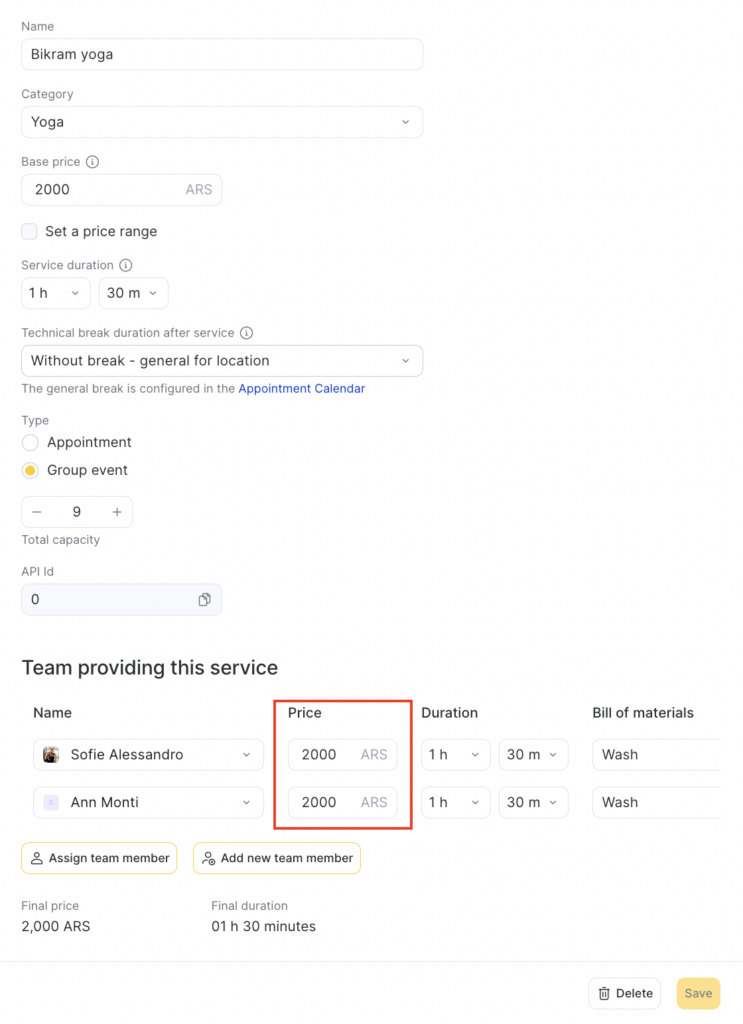Select the Appointment type radio button
This screenshot has width=743, height=1024.
[x=30, y=443]
